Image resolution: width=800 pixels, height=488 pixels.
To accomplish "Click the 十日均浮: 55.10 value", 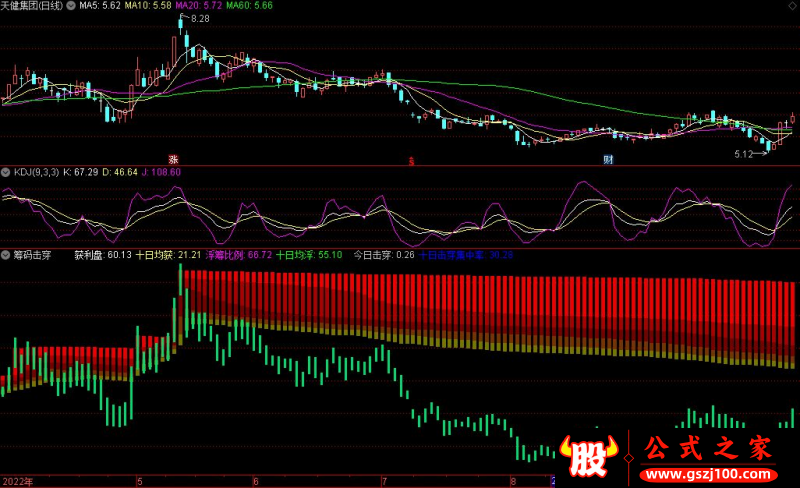I will (309, 255).
